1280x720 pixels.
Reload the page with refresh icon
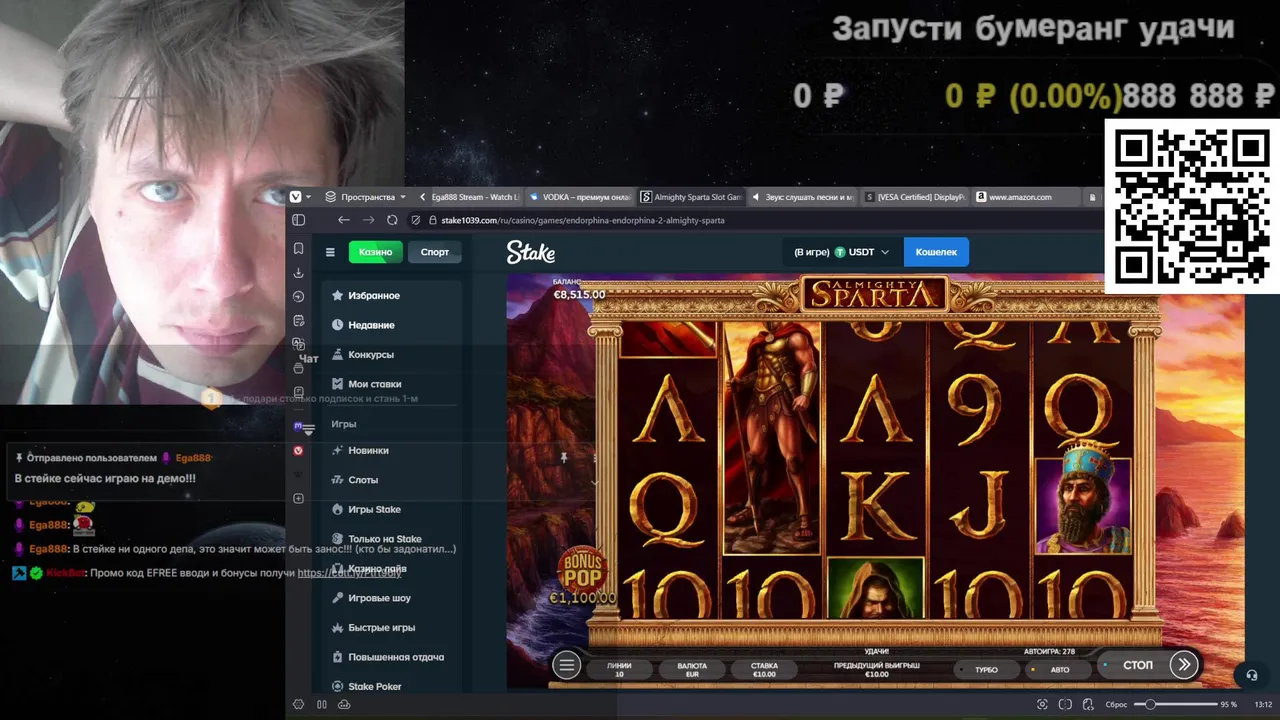(392, 220)
